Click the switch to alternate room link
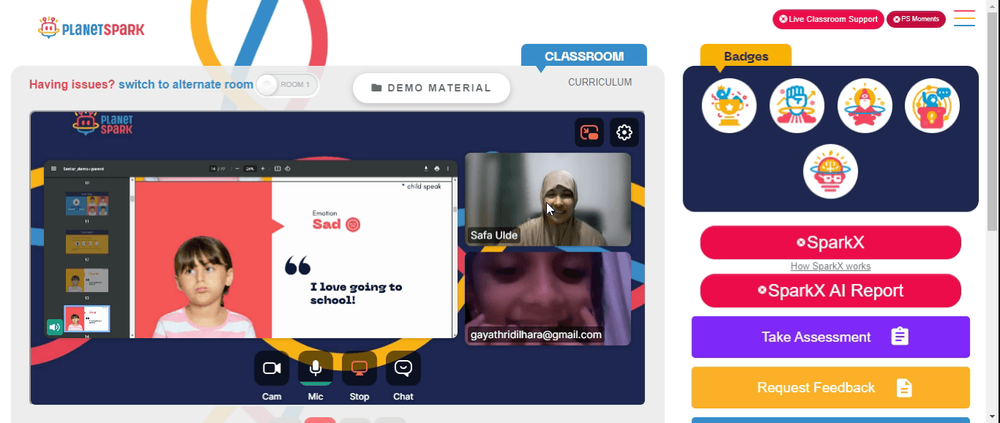The height and width of the screenshot is (423, 1000). tap(186, 84)
